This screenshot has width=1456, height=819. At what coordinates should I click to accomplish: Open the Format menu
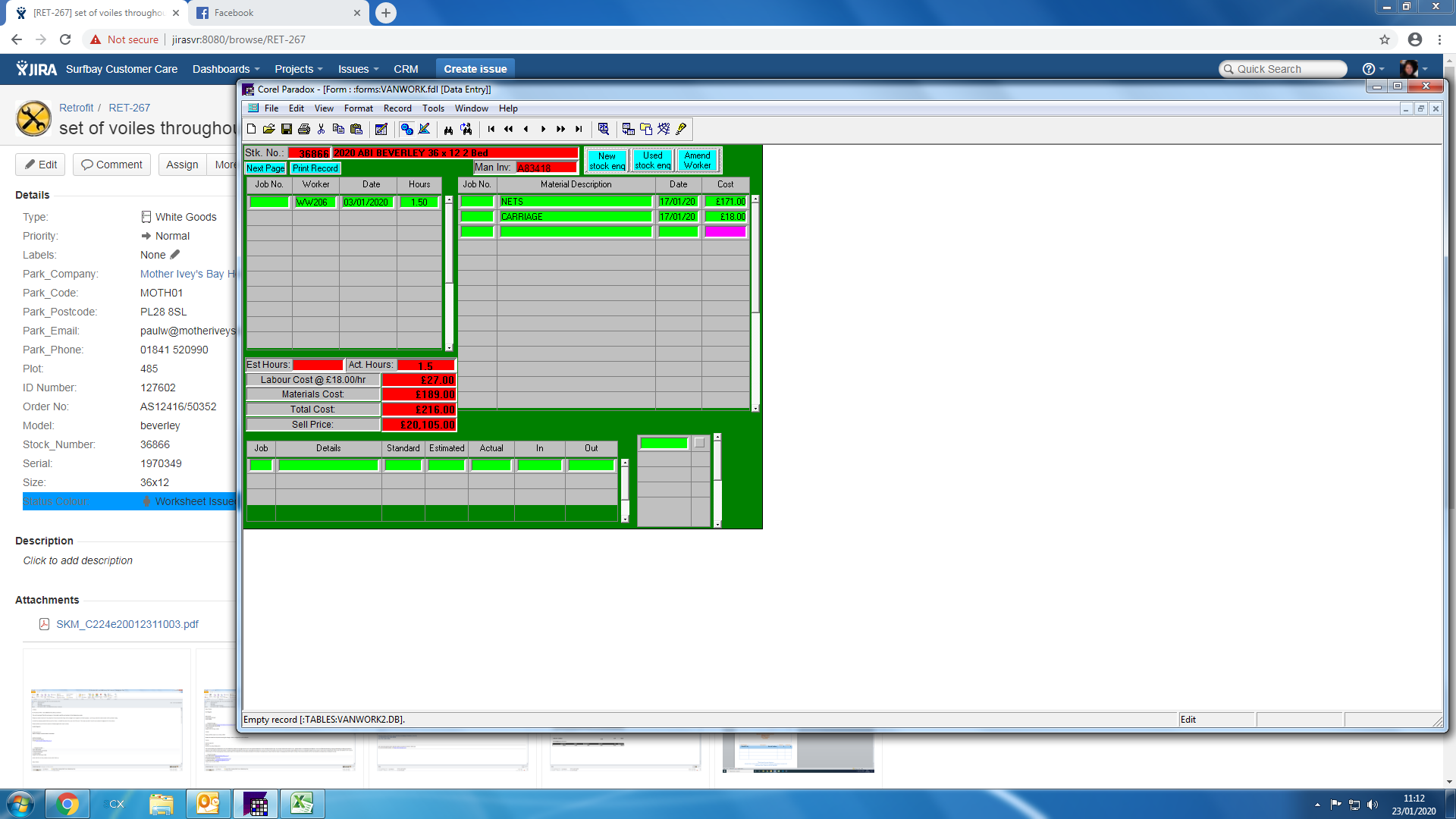[358, 108]
